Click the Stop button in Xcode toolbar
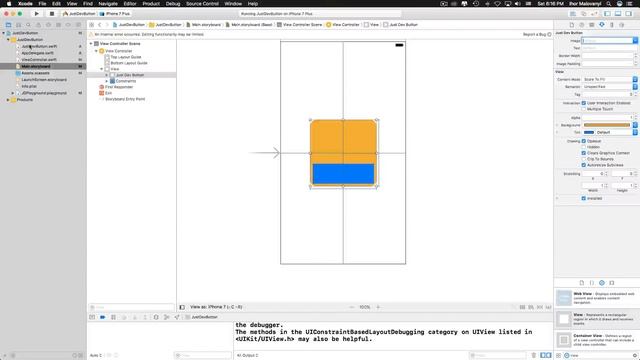The width and height of the screenshot is (640, 360). pos(51,13)
